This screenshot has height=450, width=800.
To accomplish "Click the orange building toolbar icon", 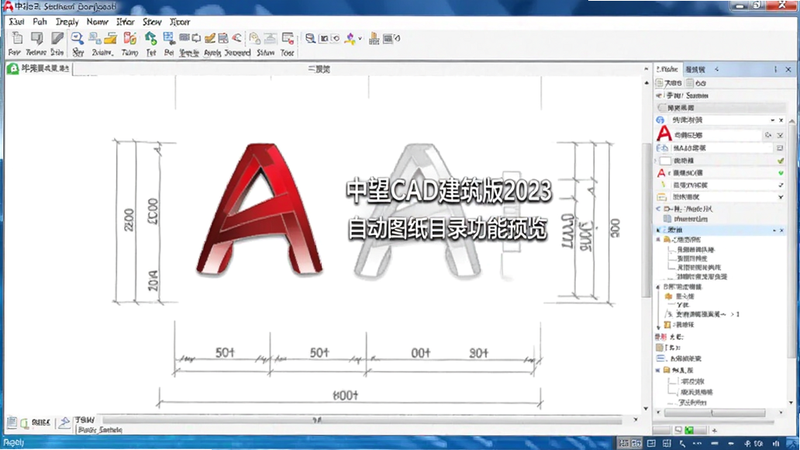I will click(374, 38).
